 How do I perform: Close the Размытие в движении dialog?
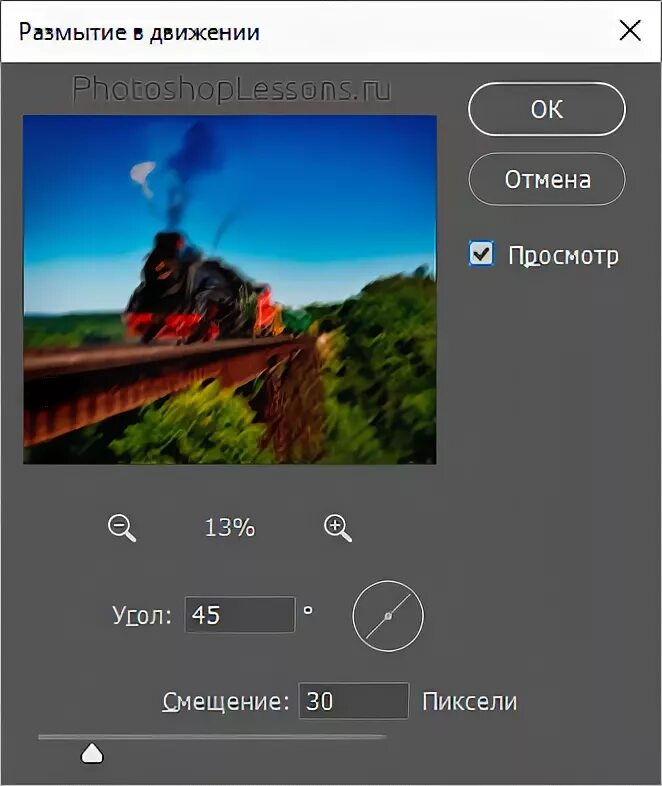pos(629,31)
